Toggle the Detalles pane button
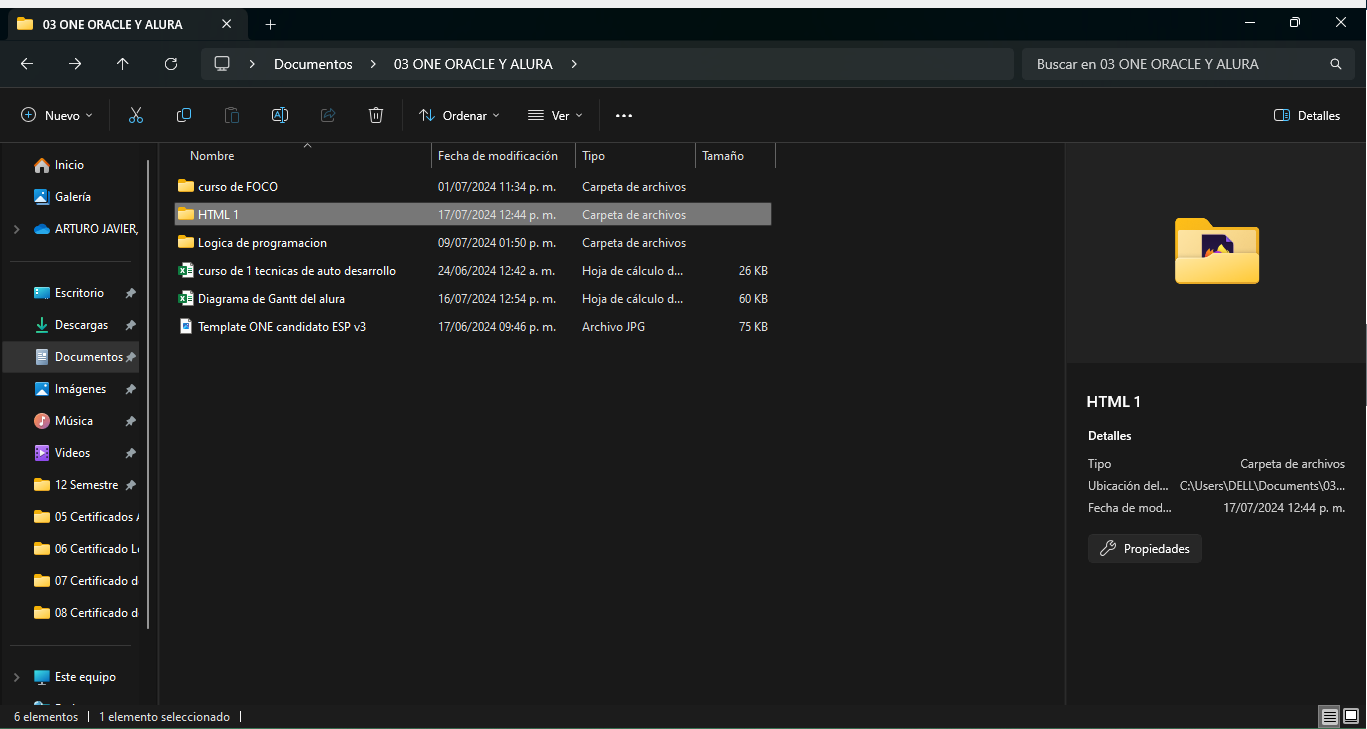Screen dimensions: 1367x729 (1307, 116)
